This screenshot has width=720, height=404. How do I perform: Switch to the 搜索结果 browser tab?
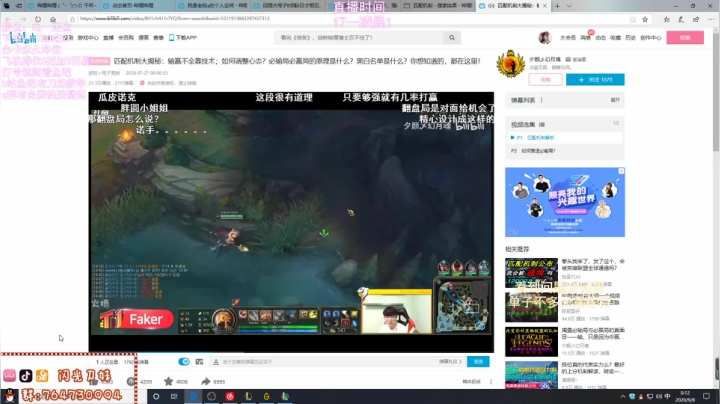(x=437, y=6)
